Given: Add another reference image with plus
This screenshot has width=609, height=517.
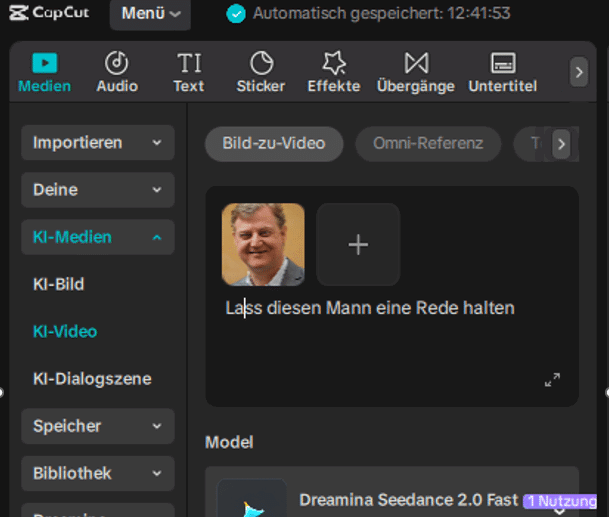Looking at the screenshot, I should pyautogui.click(x=358, y=245).
